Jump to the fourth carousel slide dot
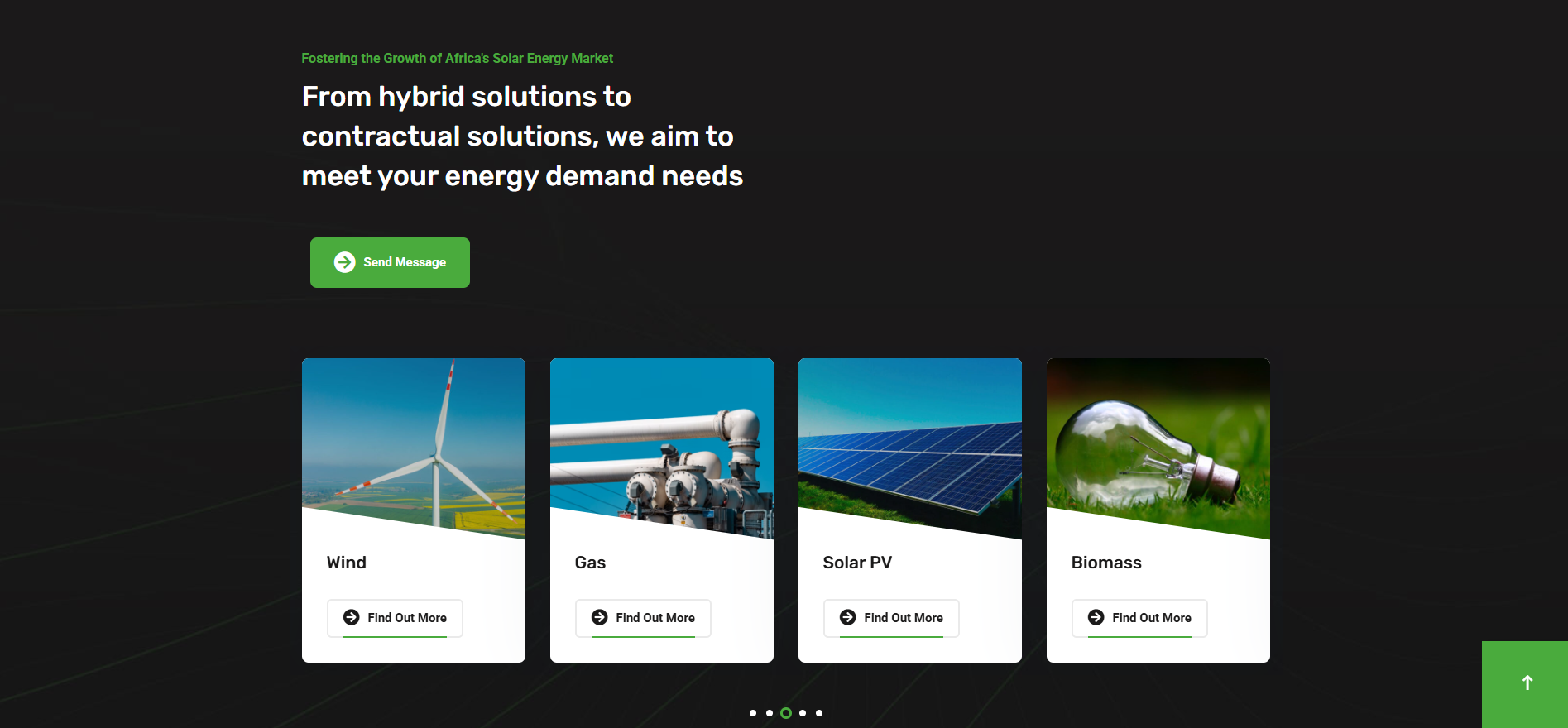 coord(803,713)
